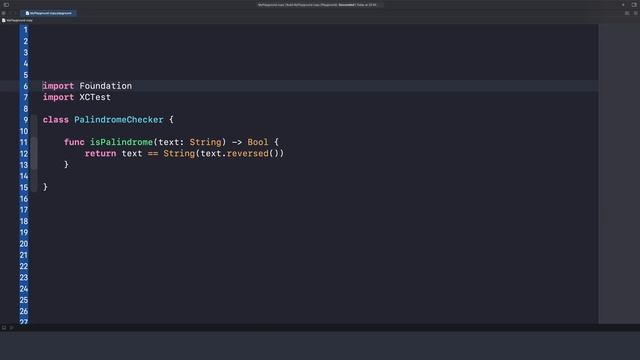Add an editor on the right
The image size is (640, 360).
pyautogui.click(x=636, y=13)
